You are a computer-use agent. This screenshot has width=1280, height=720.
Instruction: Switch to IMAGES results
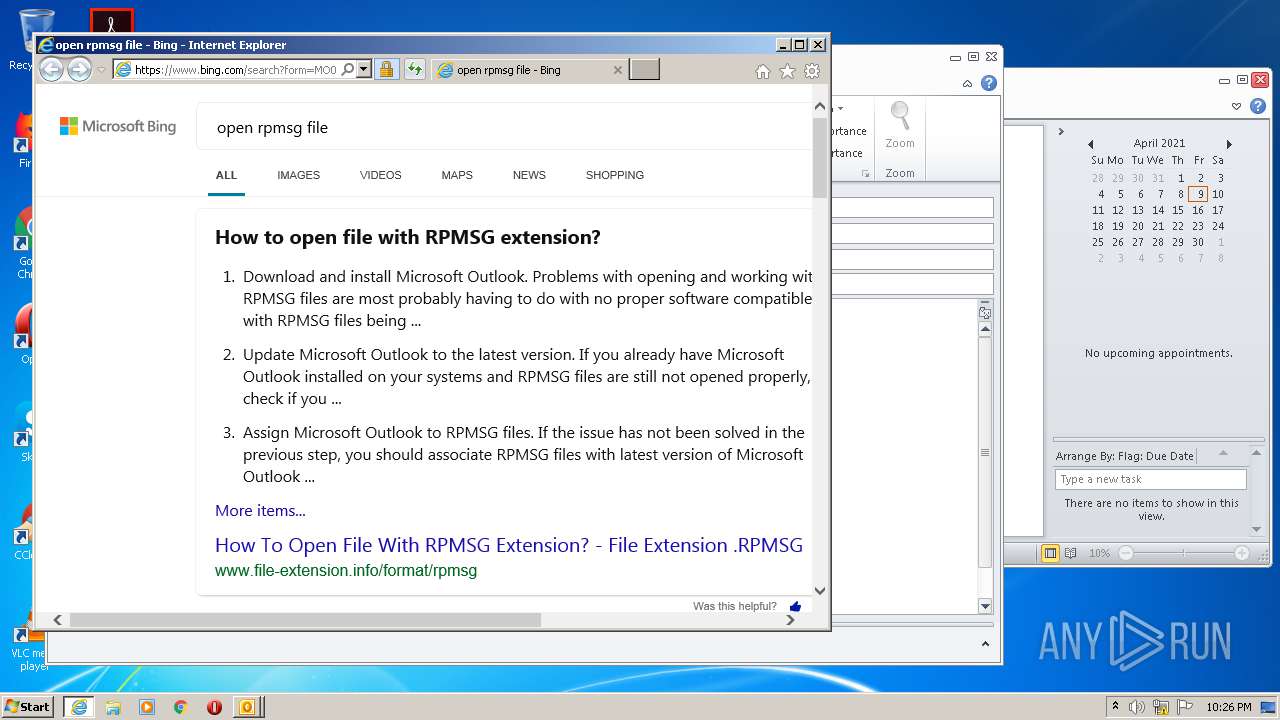tap(298, 175)
